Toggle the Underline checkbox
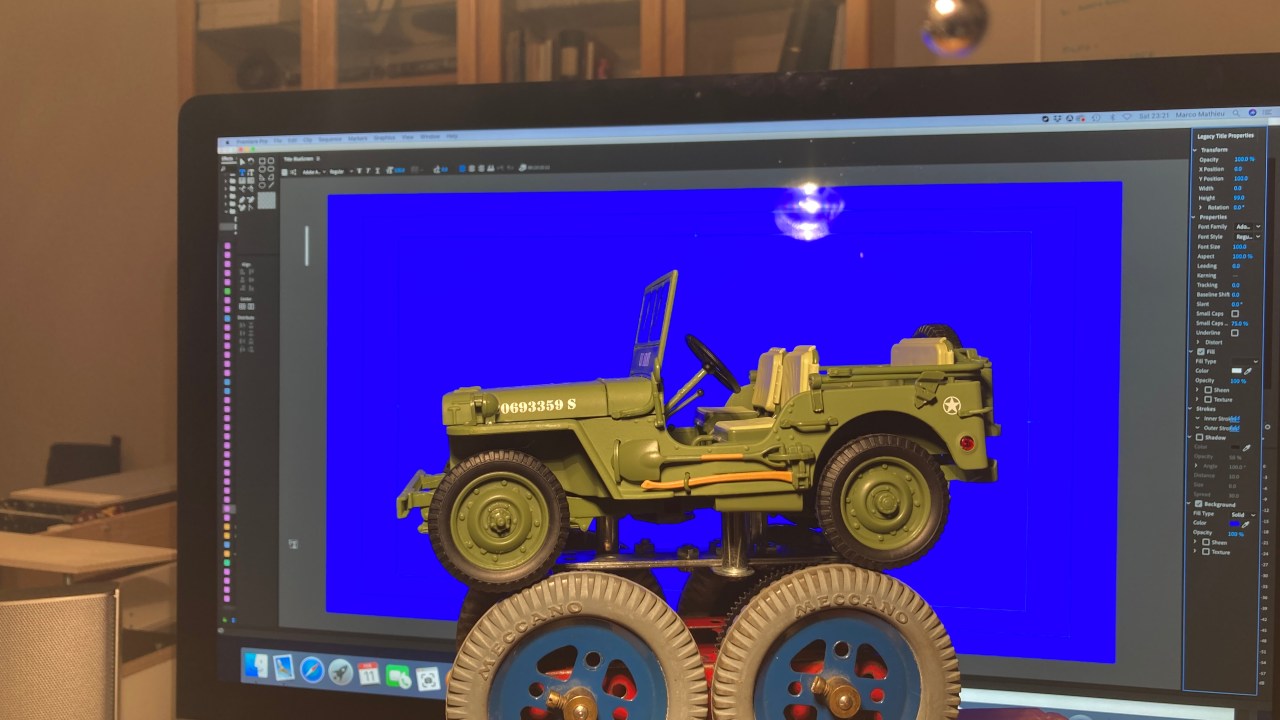This screenshot has width=1280, height=720. tap(1234, 333)
